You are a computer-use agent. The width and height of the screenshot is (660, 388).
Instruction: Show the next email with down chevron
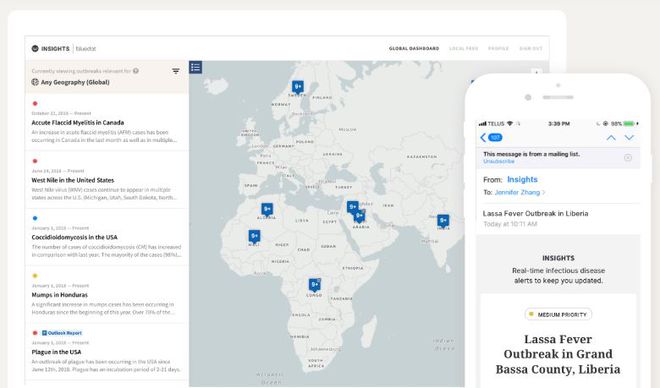(629, 138)
